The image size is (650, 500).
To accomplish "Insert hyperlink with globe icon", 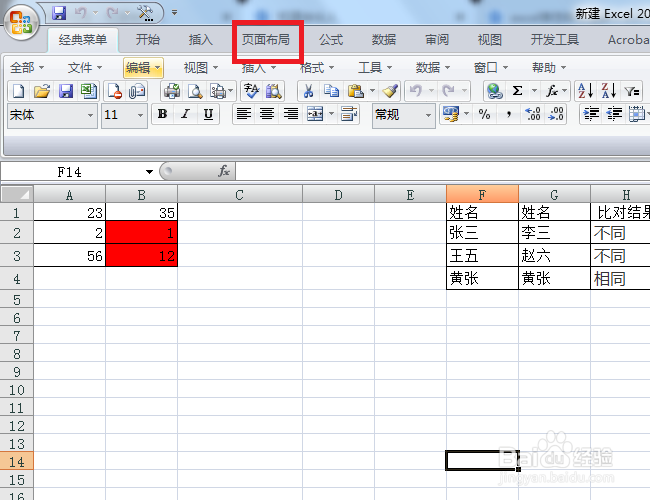I will [494, 91].
